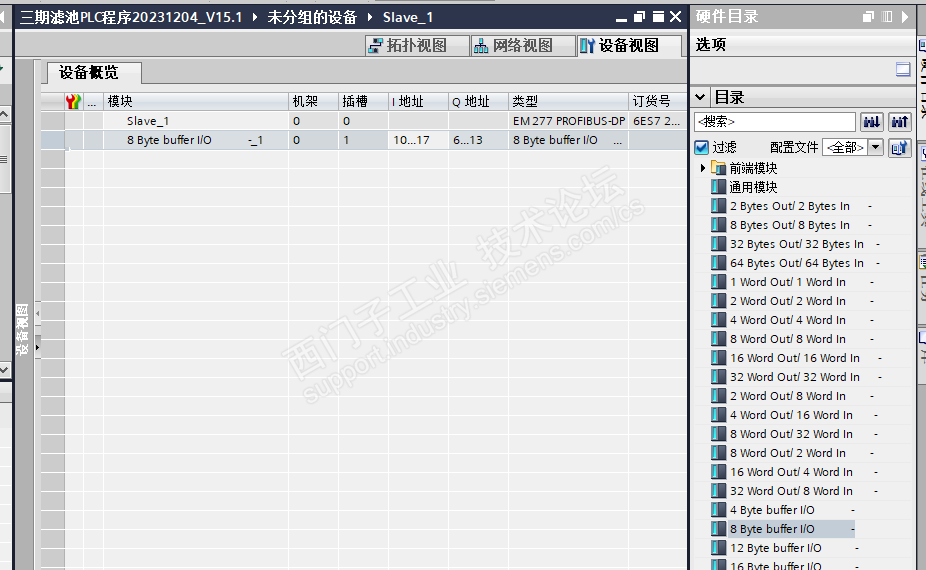Click the I 地址 column header
926x570 pixels.
coord(418,102)
